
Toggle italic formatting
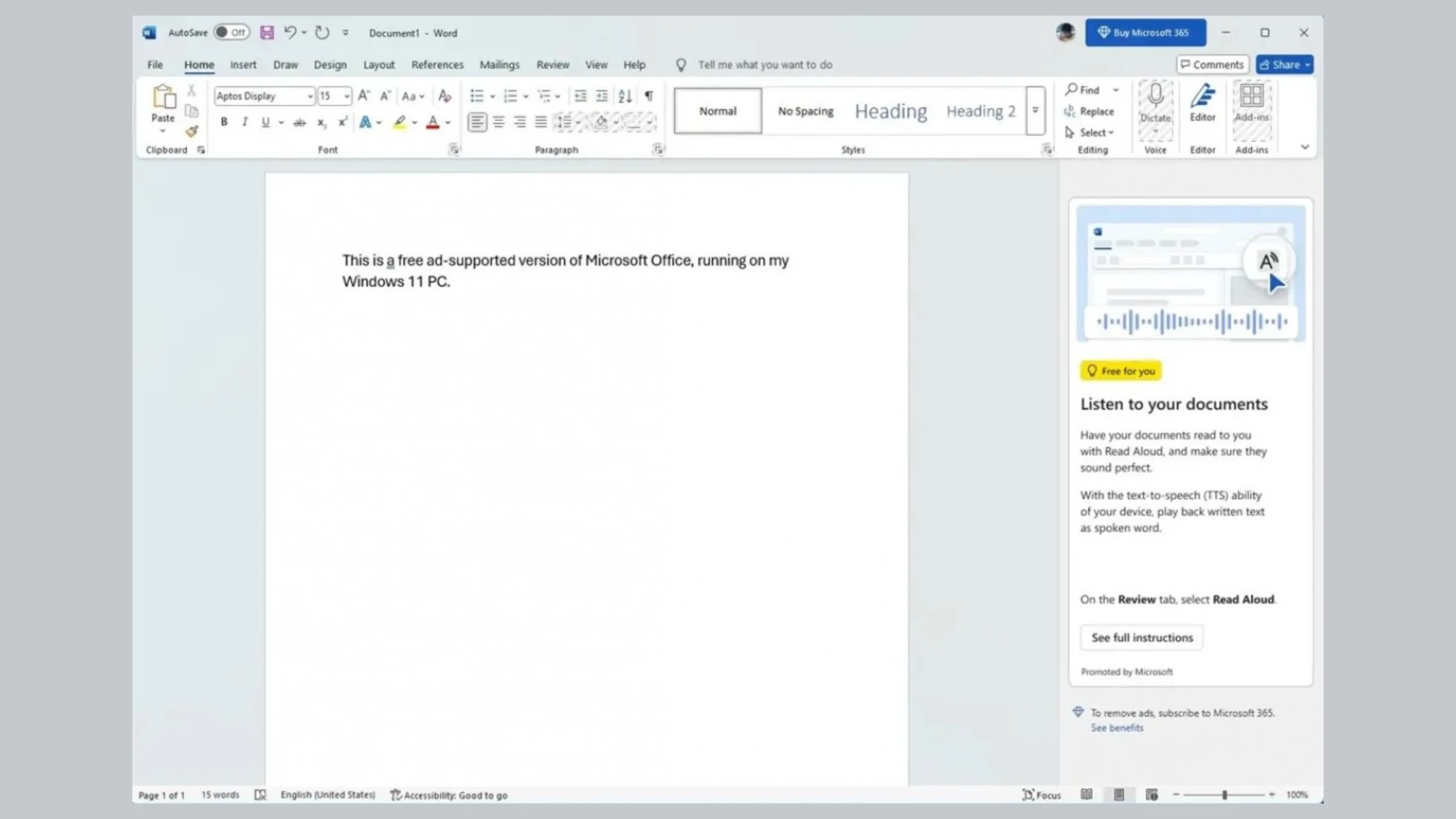[245, 122]
